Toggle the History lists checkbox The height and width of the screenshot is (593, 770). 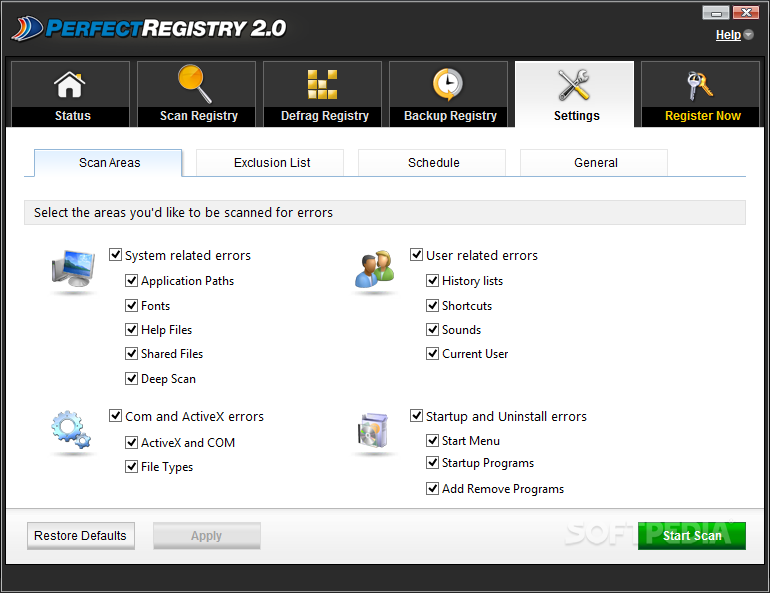tap(433, 280)
